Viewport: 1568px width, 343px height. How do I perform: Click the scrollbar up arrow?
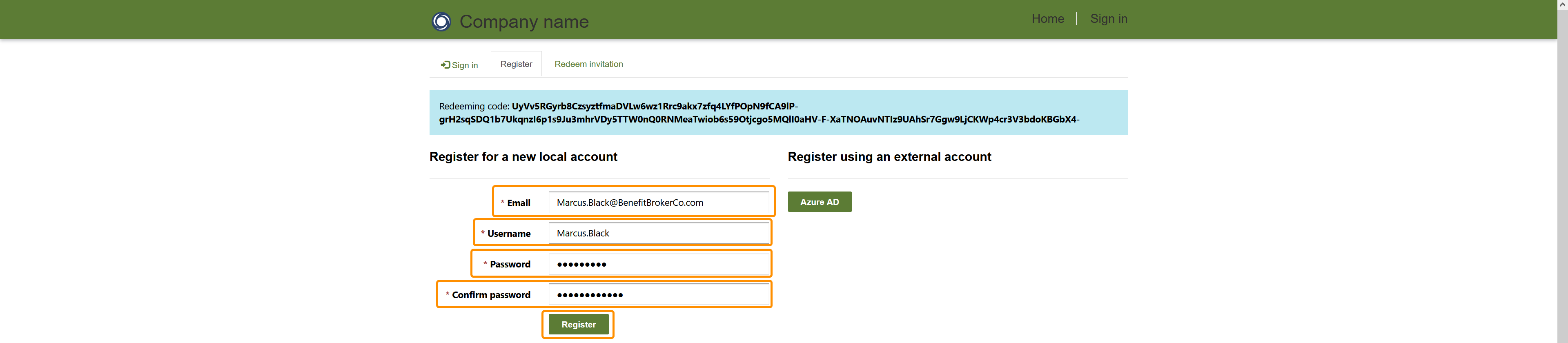click(1562, 4)
